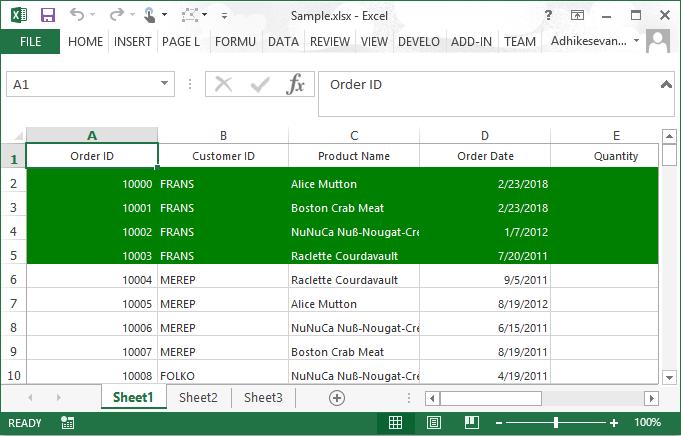Switch to the INSERT ribbon tab
This screenshot has width=681, height=436.
click(132, 42)
